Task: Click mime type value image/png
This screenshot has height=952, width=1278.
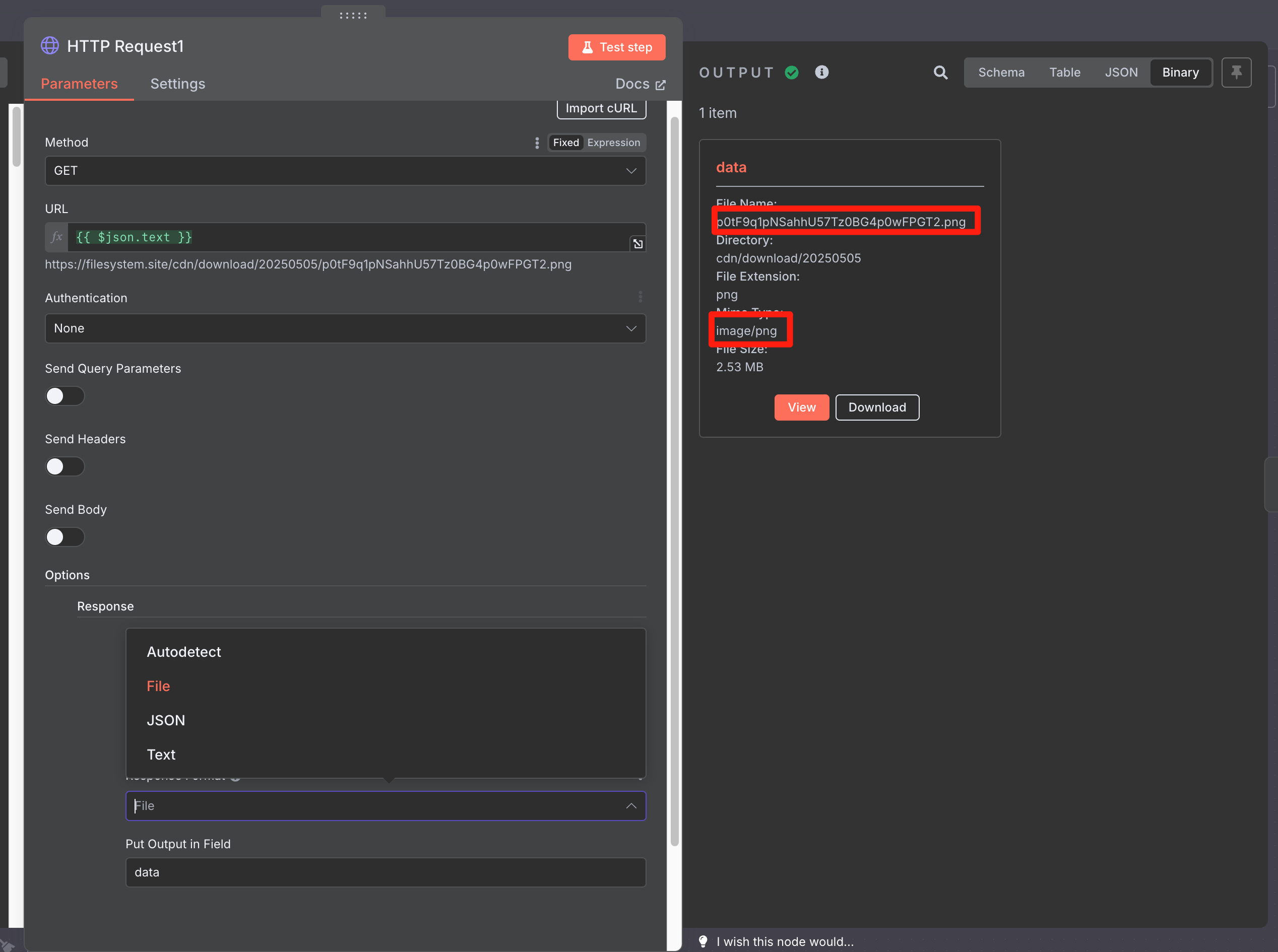Action: pos(746,331)
